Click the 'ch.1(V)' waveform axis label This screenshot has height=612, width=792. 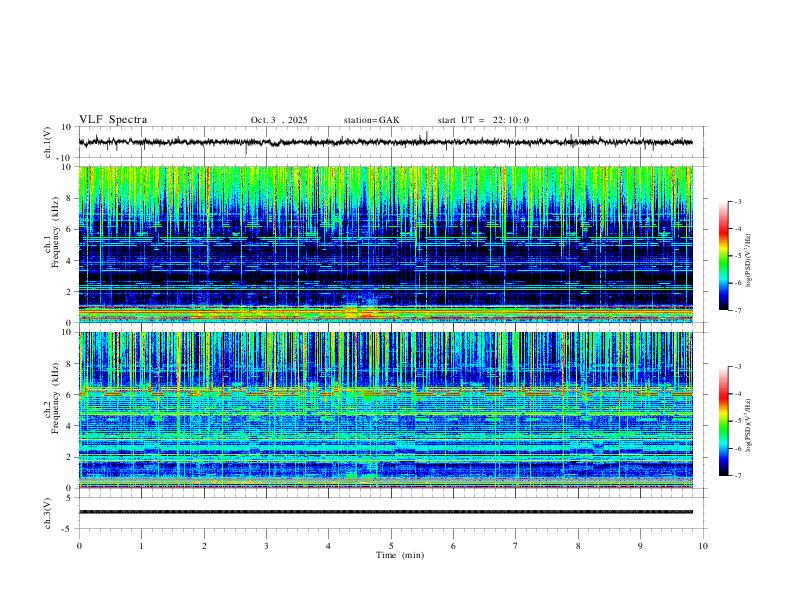48,142
